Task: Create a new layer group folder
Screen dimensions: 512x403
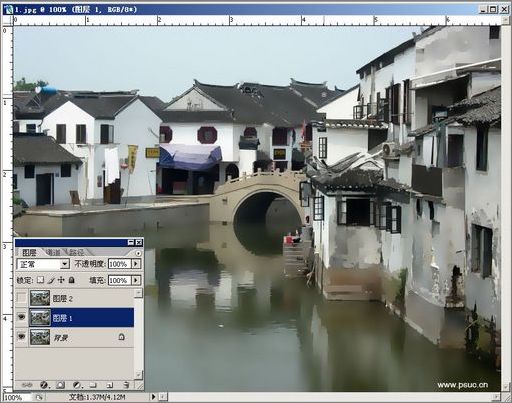Action: point(93,385)
